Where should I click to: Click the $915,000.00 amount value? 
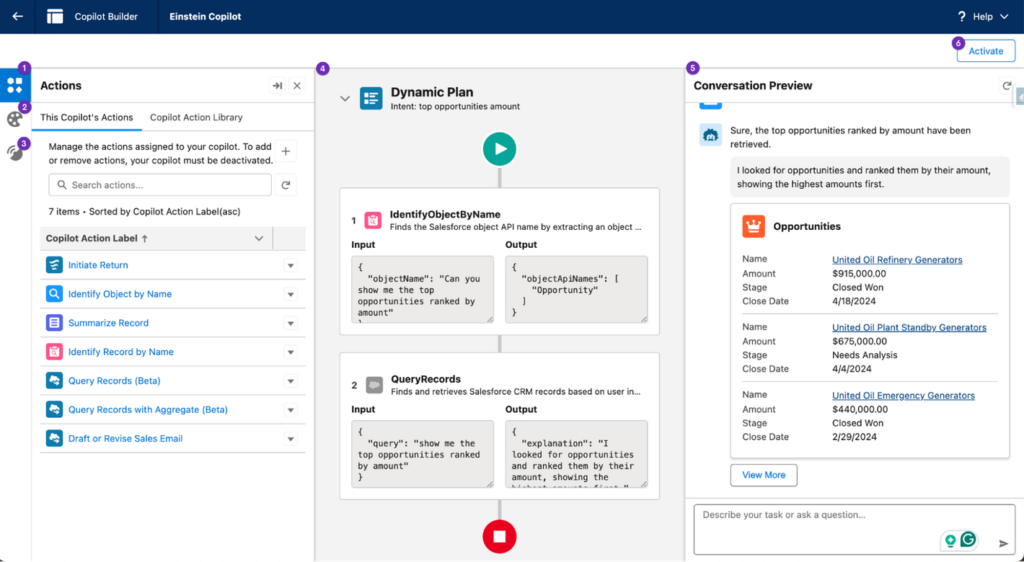(x=859, y=273)
